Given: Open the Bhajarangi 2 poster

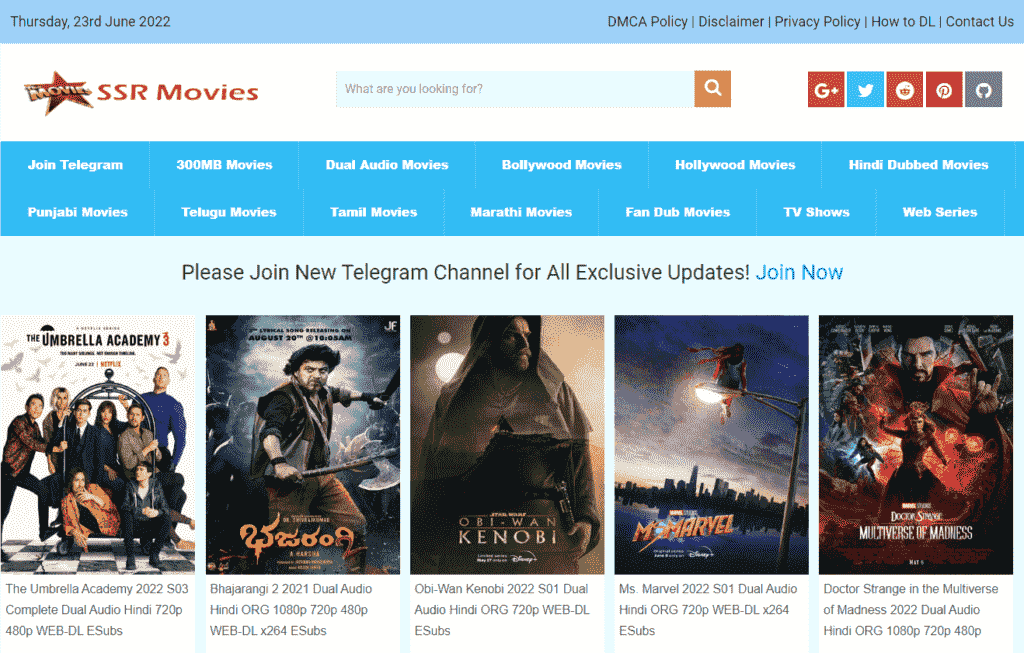Looking at the screenshot, I should coord(303,445).
